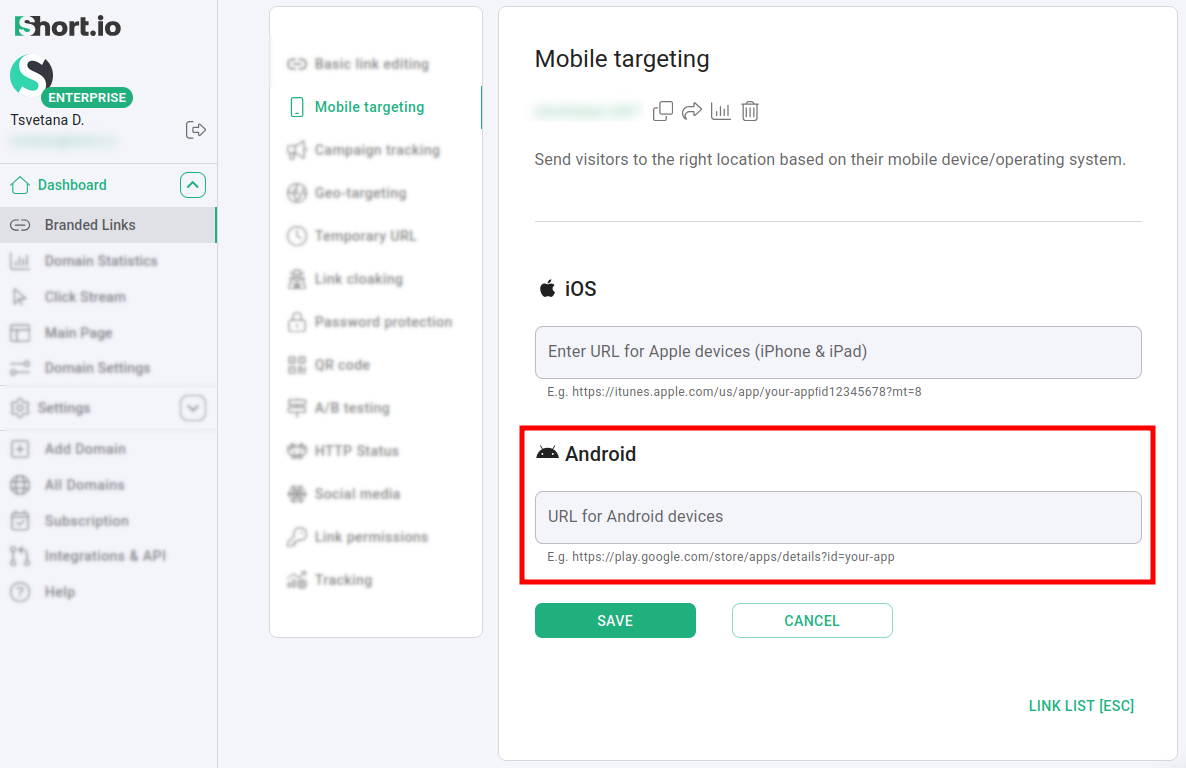The image size is (1186, 768).
Task: Cancel the mobile targeting changes
Action: [812, 620]
